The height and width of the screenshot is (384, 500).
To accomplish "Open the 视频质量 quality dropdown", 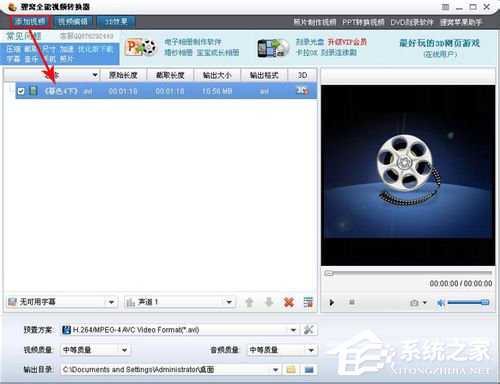I will pos(95,350).
